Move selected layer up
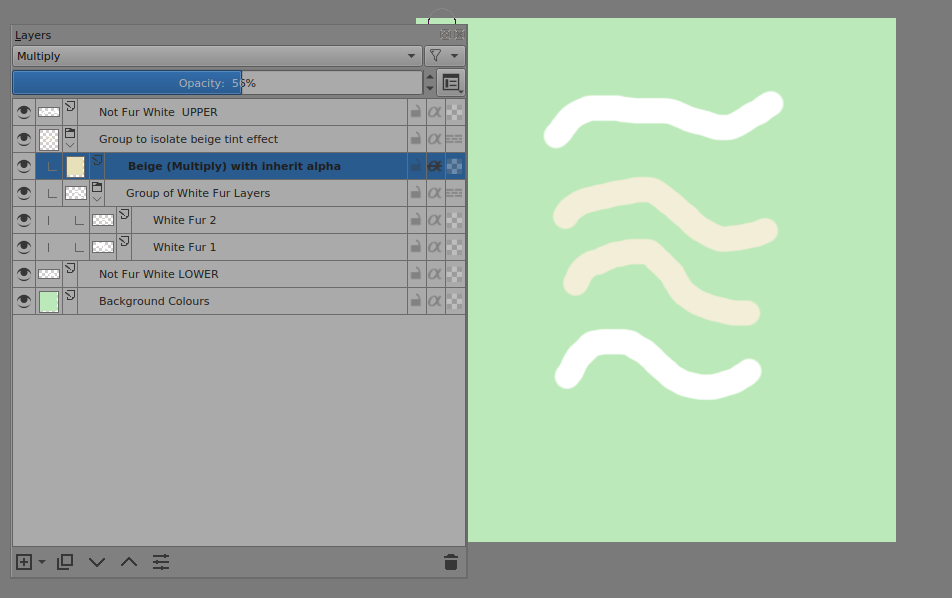Viewport: 952px width, 598px height. pyautogui.click(x=129, y=562)
